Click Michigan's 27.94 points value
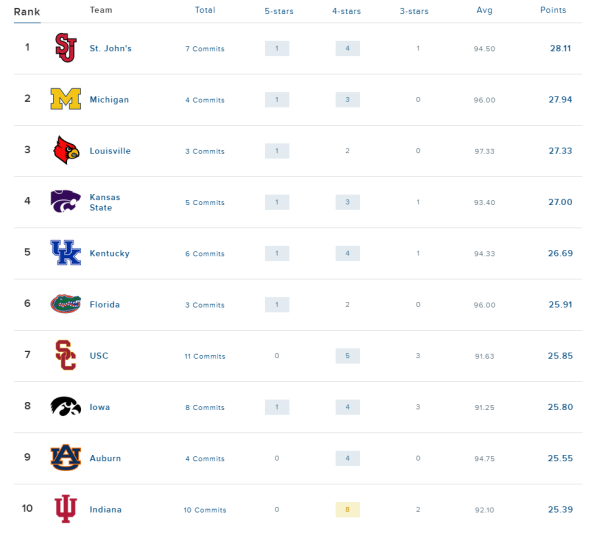This screenshot has width=600, height=535. click(560, 100)
